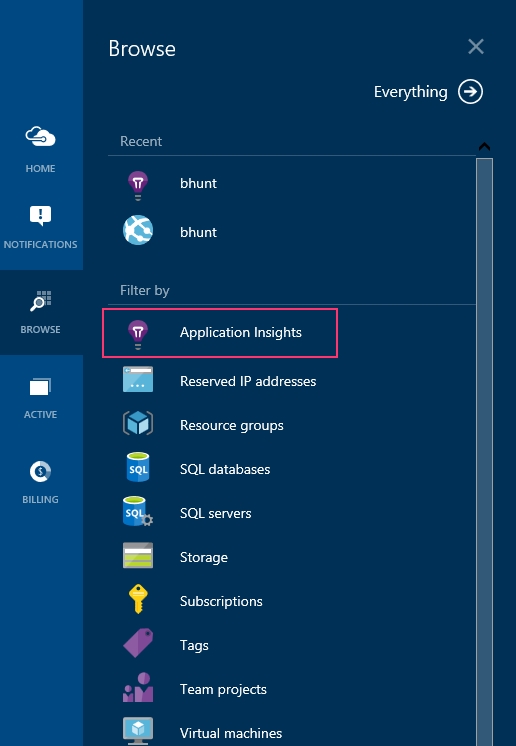
Task: Open recent website resource 'bhunt'
Action: [198, 232]
